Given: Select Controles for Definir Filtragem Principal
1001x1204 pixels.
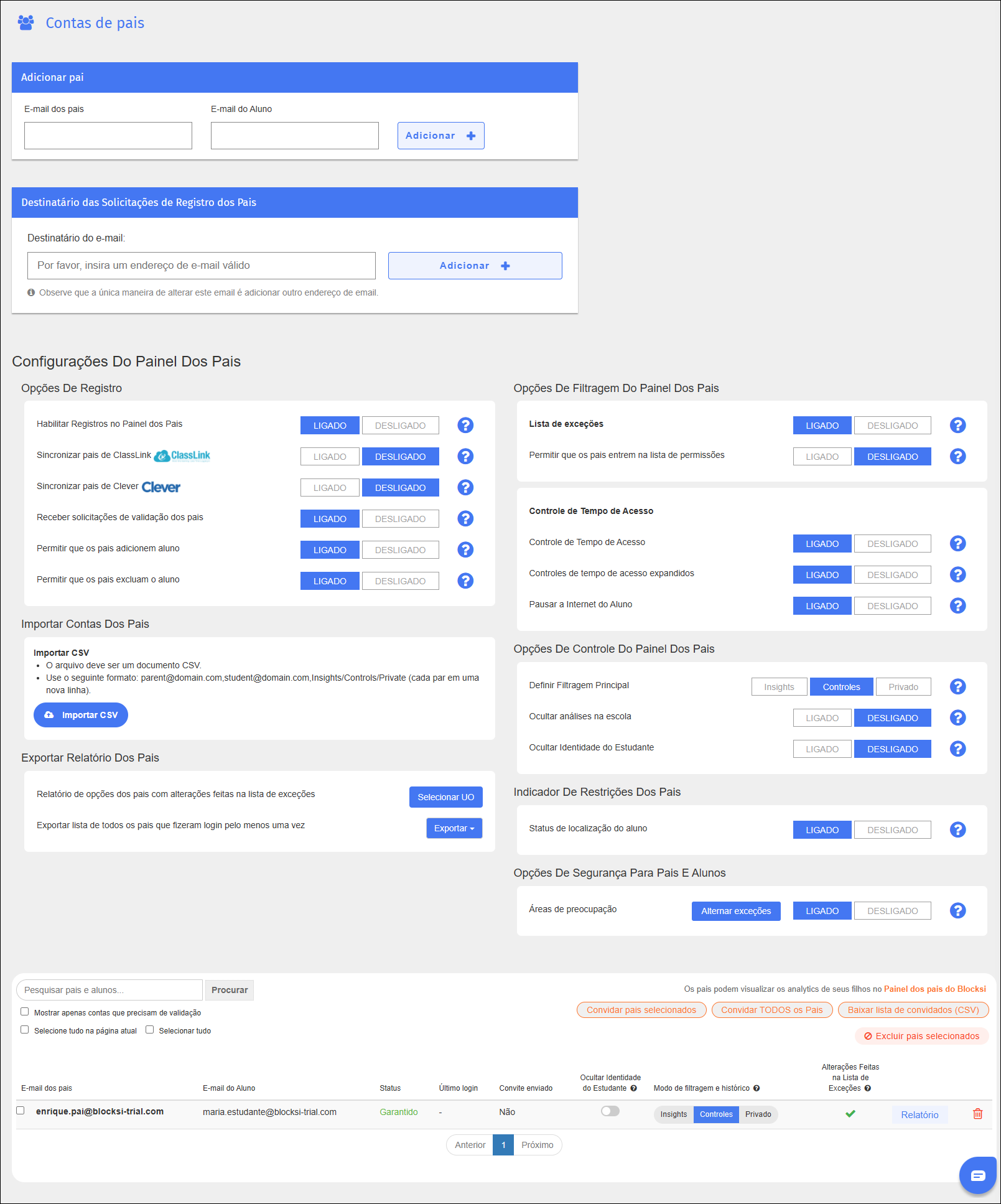Looking at the screenshot, I should 842,686.
